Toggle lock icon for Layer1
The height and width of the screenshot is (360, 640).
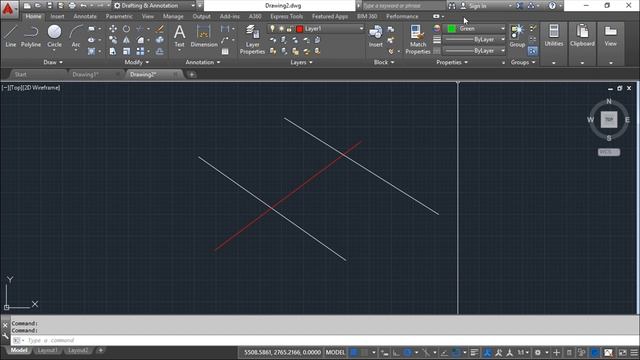click(289, 29)
